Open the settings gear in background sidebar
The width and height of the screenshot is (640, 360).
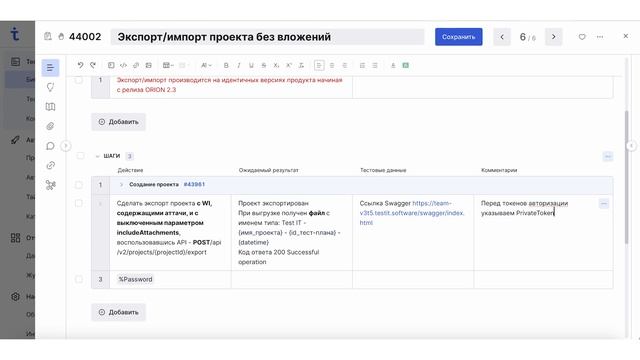click(x=15, y=297)
